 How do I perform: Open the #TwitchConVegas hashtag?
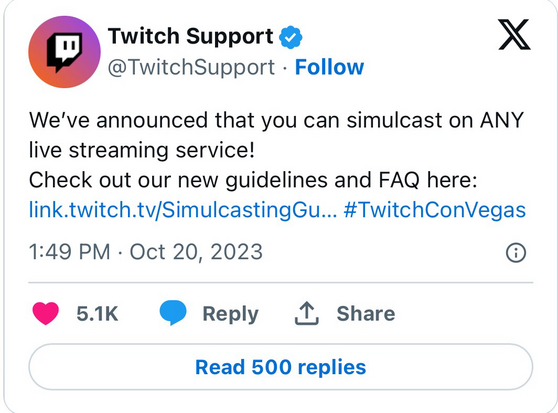tap(435, 210)
